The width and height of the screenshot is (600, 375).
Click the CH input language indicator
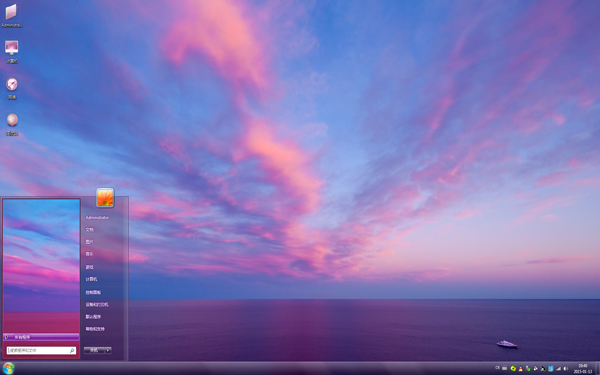click(497, 367)
